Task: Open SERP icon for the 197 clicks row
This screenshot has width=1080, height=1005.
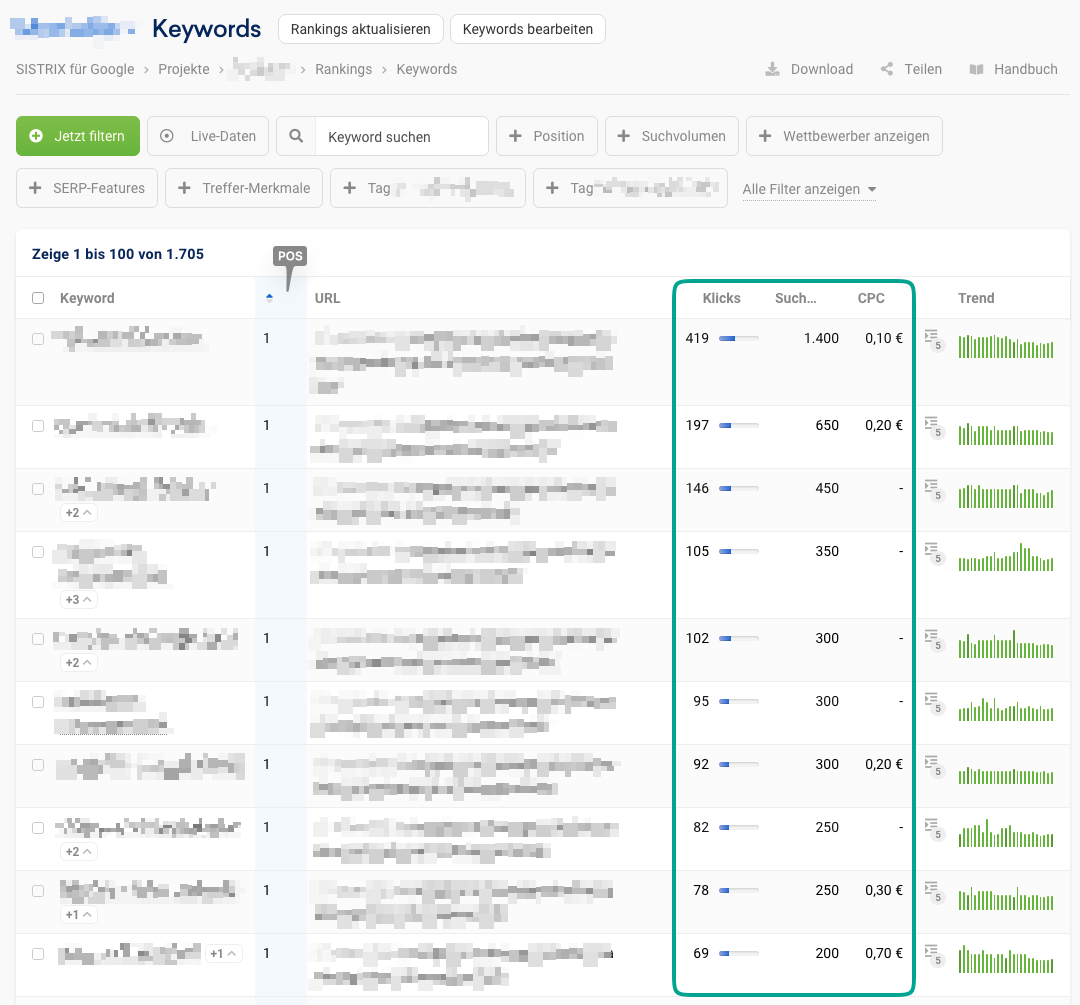Action: coord(933,427)
